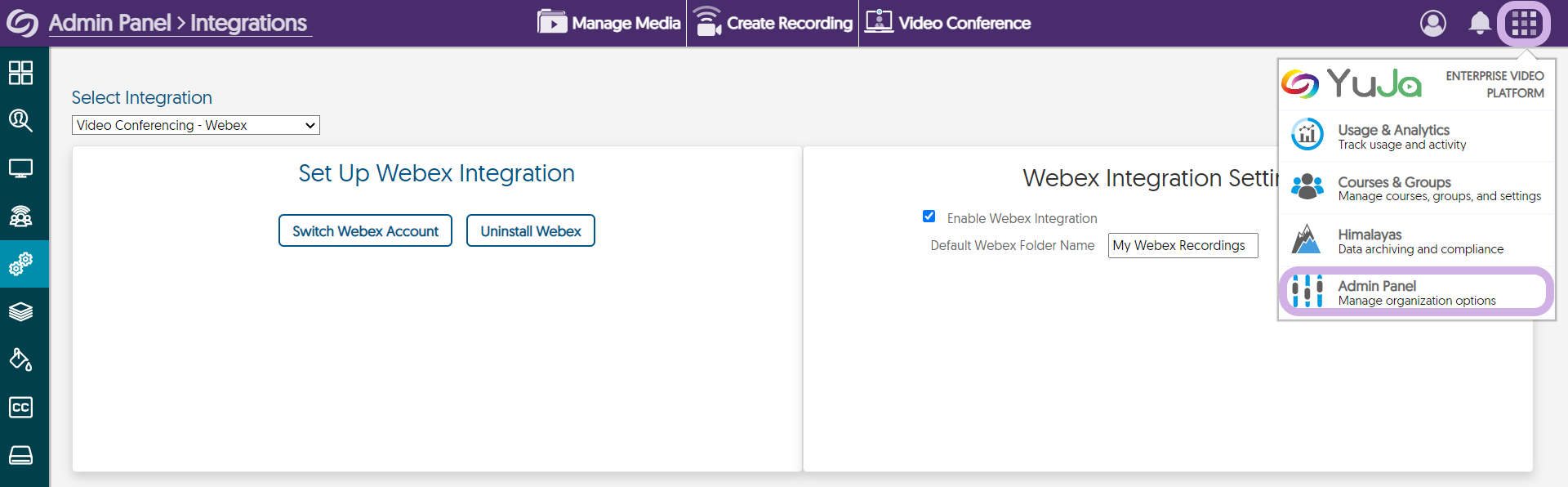1568x487 pixels.
Task: Open the paint bucket branding icon
Action: pos(20,360)
